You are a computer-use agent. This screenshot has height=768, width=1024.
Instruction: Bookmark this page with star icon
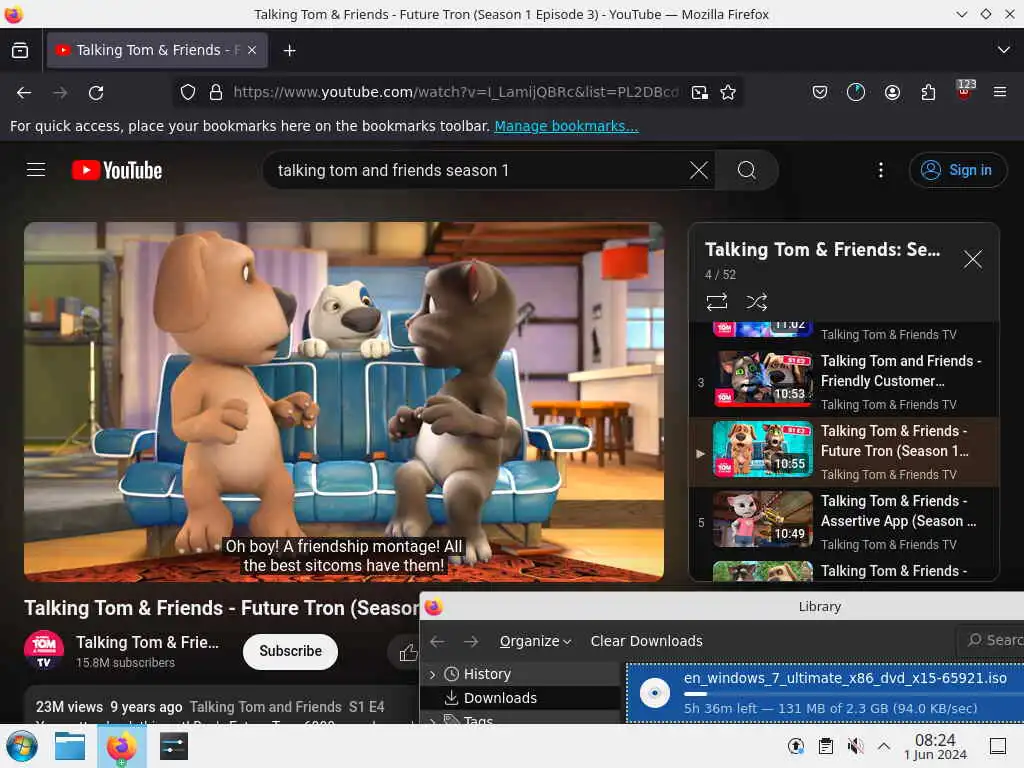pyautogui.click(x=728, y=93)
